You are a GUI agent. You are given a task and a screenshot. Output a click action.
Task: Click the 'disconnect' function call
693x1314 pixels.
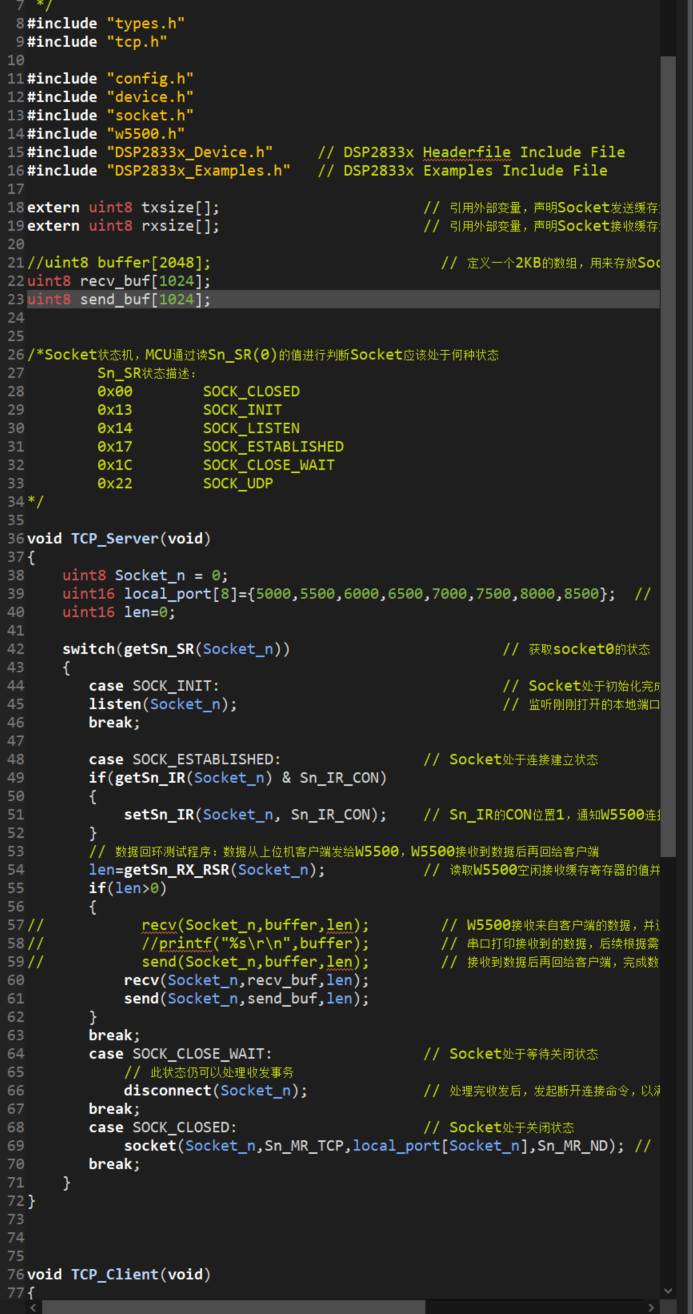167,1090
